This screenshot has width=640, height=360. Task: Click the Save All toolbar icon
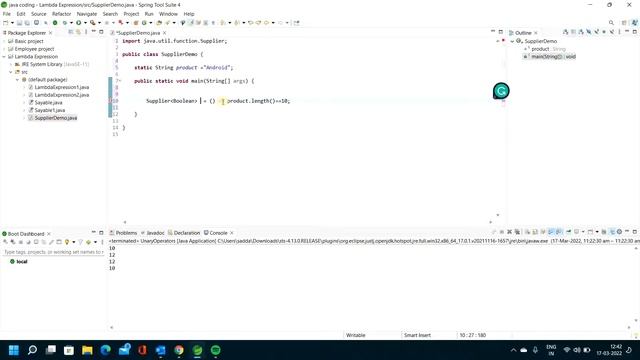(27, 23)
